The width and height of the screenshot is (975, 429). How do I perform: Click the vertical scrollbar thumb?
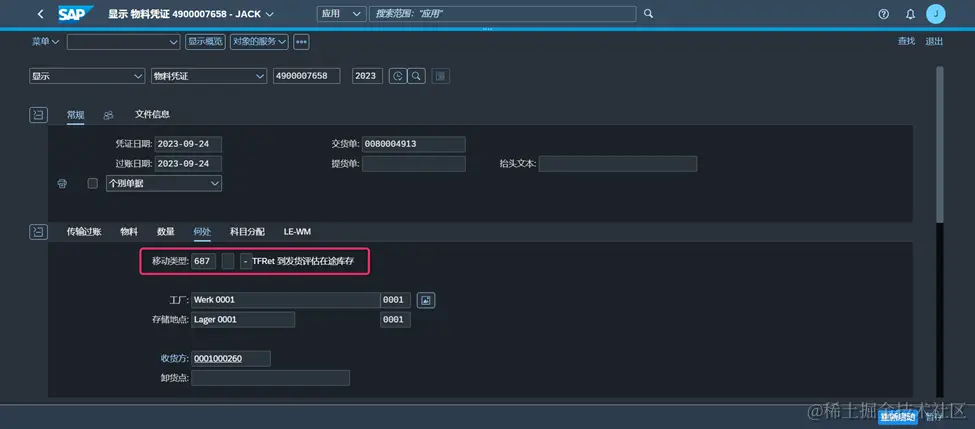(940, 142)
